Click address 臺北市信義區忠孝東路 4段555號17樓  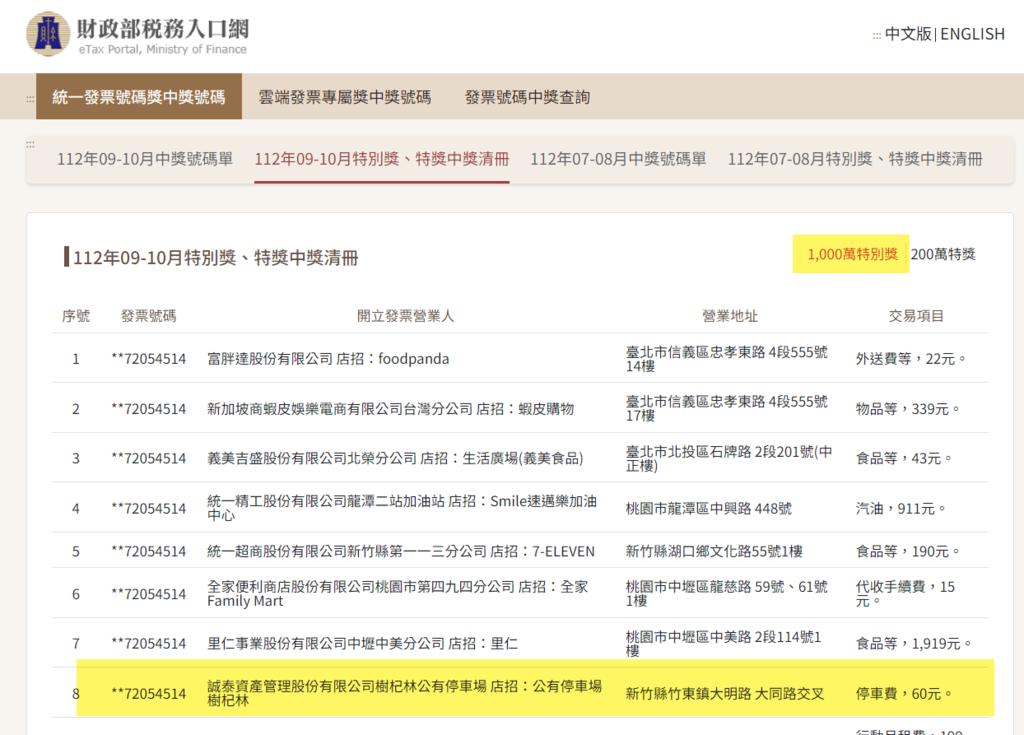(726, 409)
